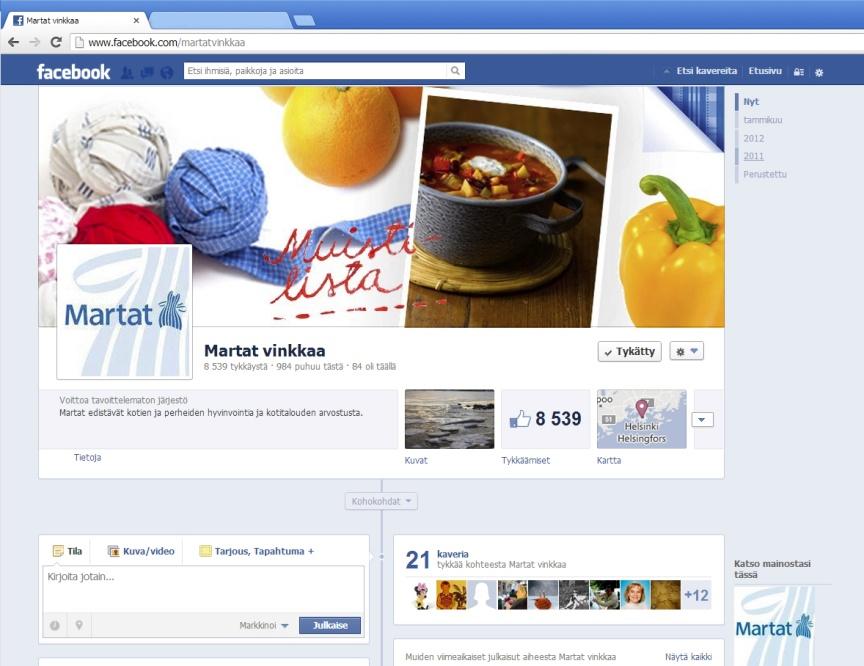
Task: Jump to 2012 on the timeline
Action: [x=754, y=138]
